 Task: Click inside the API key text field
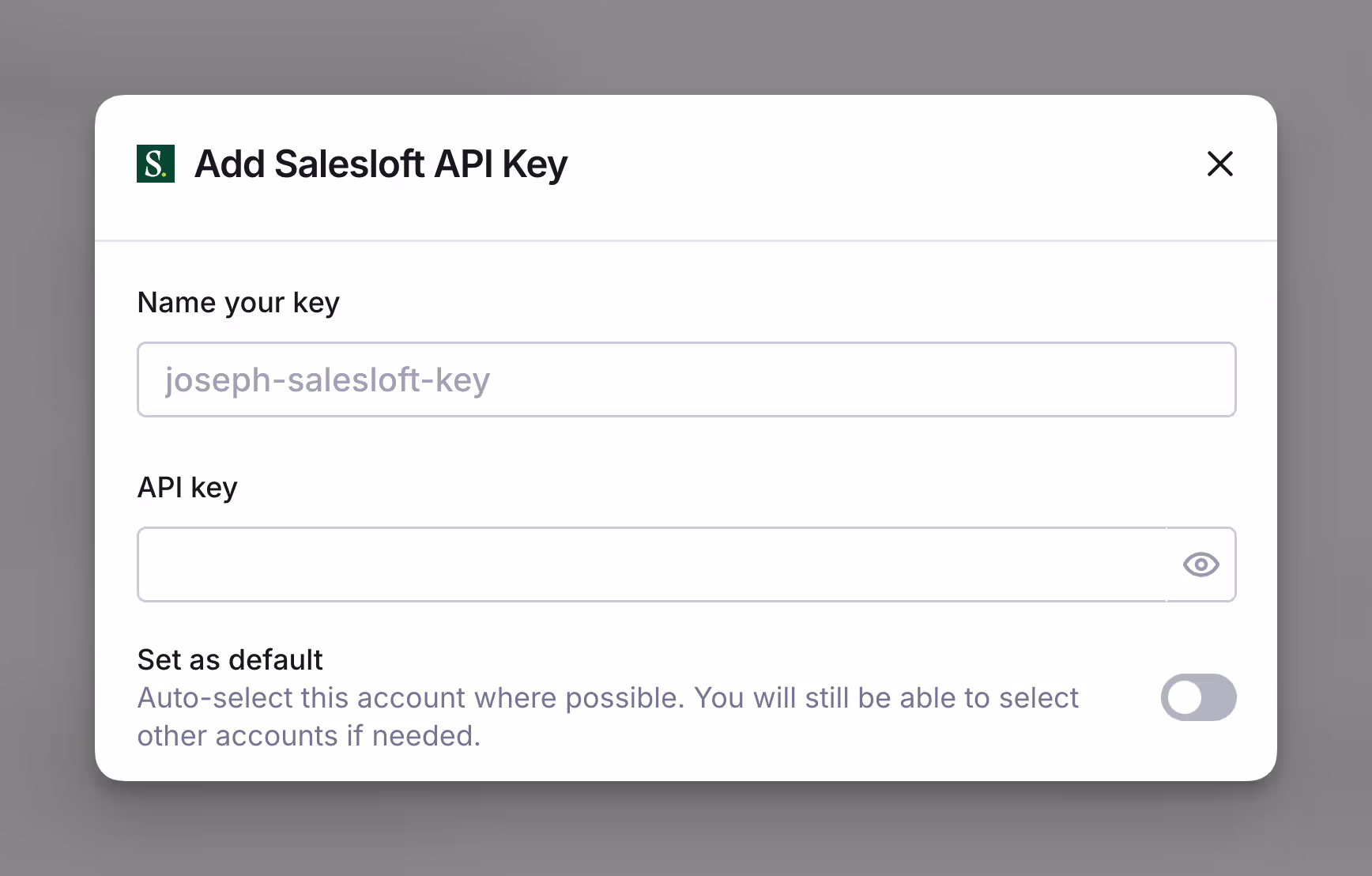[651, 564]
